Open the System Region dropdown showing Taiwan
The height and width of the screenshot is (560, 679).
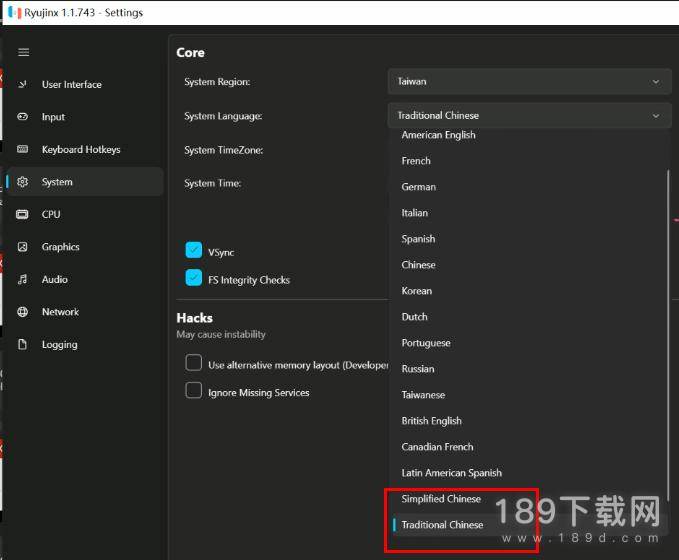[x=529, y=81]
